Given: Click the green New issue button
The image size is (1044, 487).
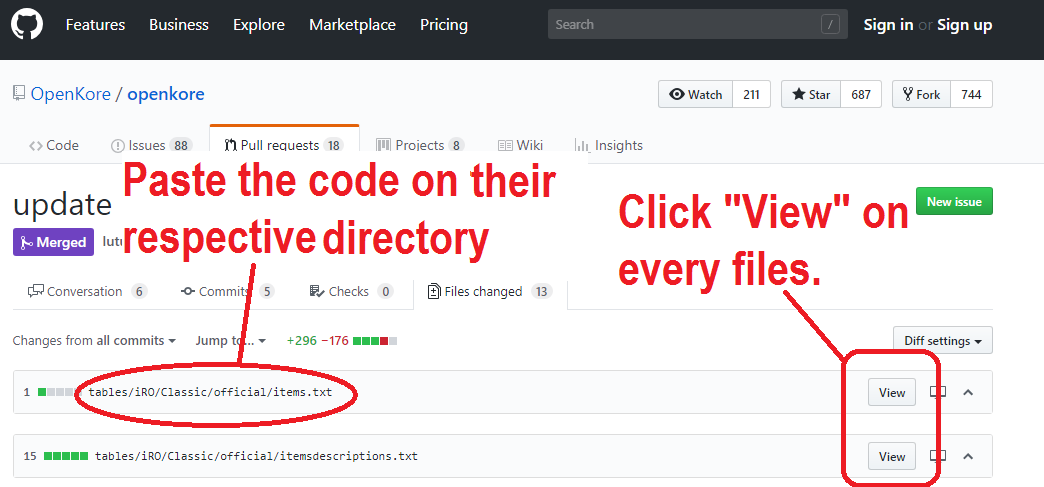Looking at the screenshot, I should tap(954, 201).
